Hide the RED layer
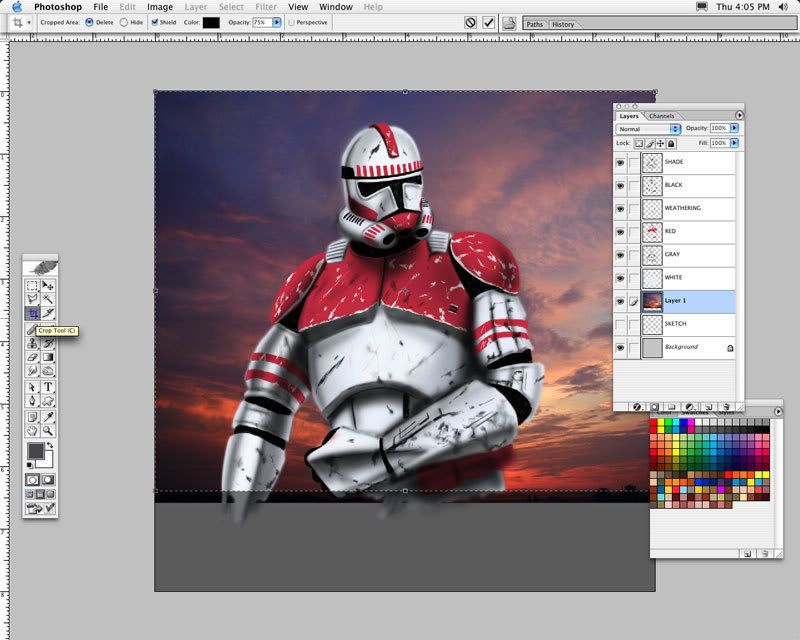Image resolution: width=800 pixels, height=640 pixels. pos(620,232)
